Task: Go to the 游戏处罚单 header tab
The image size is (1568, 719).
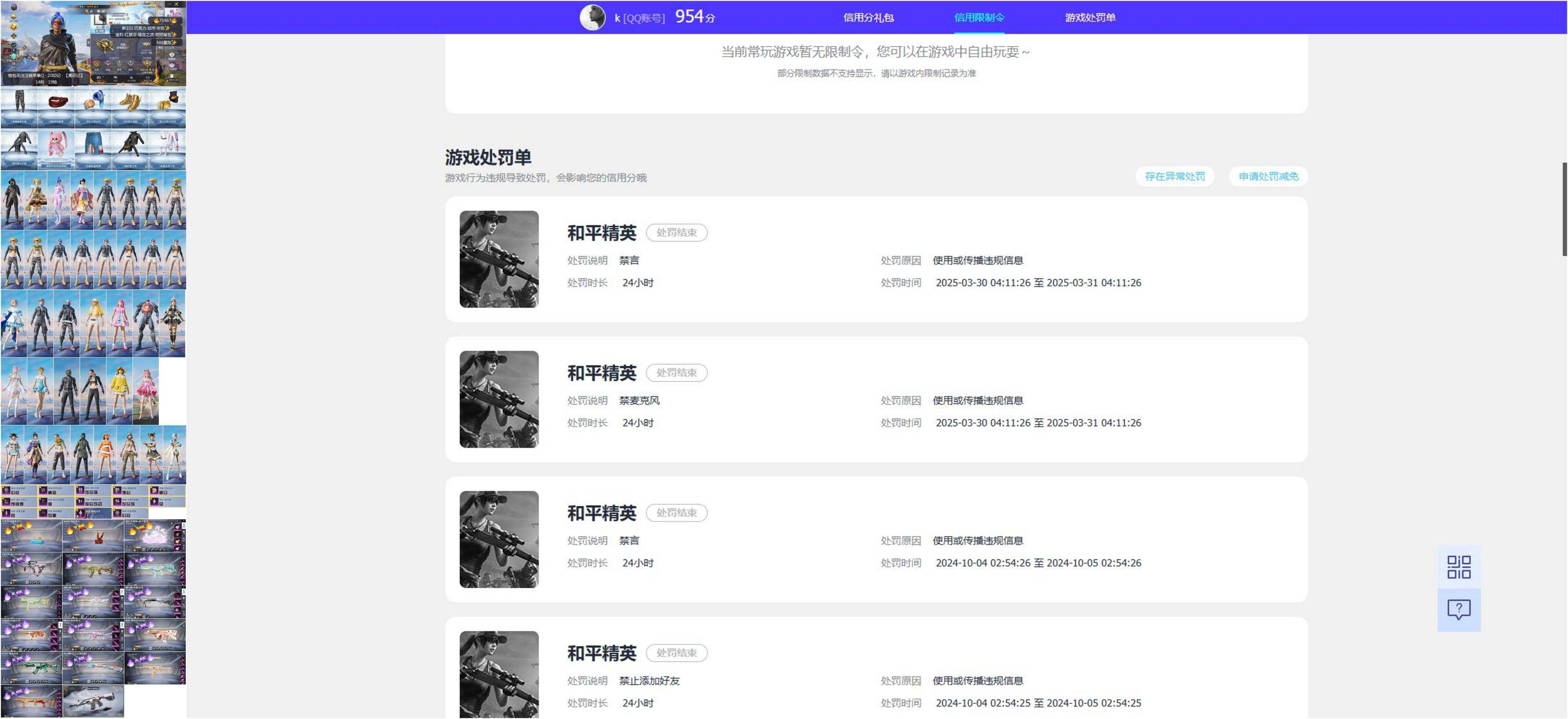Action: point(1090,18)
